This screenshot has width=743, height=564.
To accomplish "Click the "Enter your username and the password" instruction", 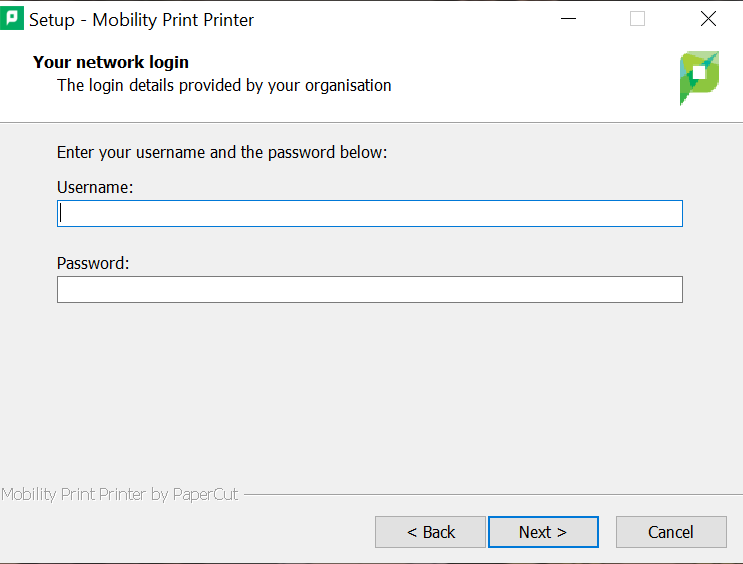I will 221,152.
